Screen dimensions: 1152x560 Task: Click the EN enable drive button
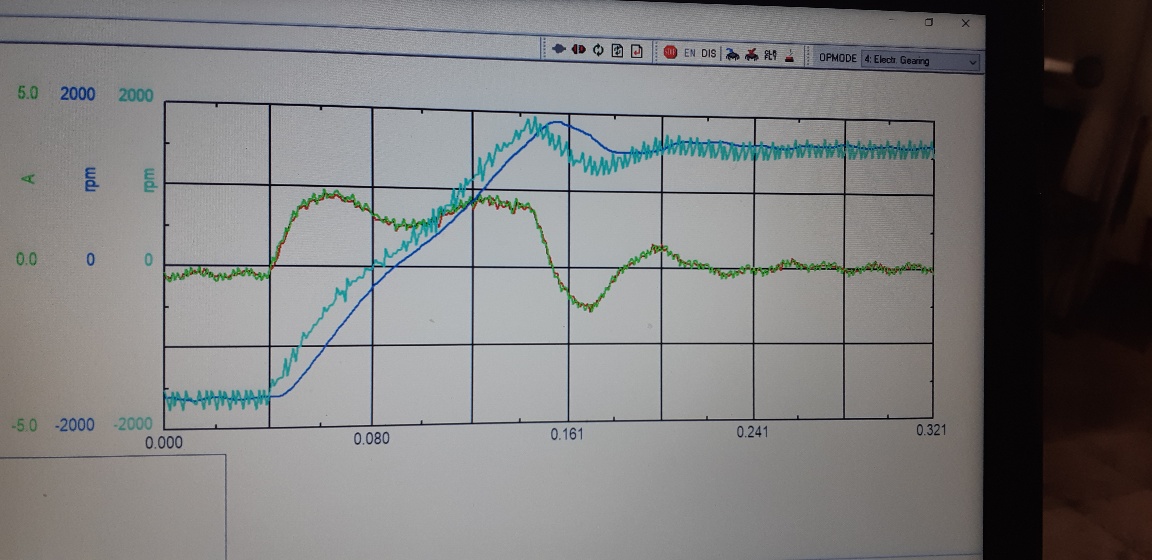click(x=690, y=53)
